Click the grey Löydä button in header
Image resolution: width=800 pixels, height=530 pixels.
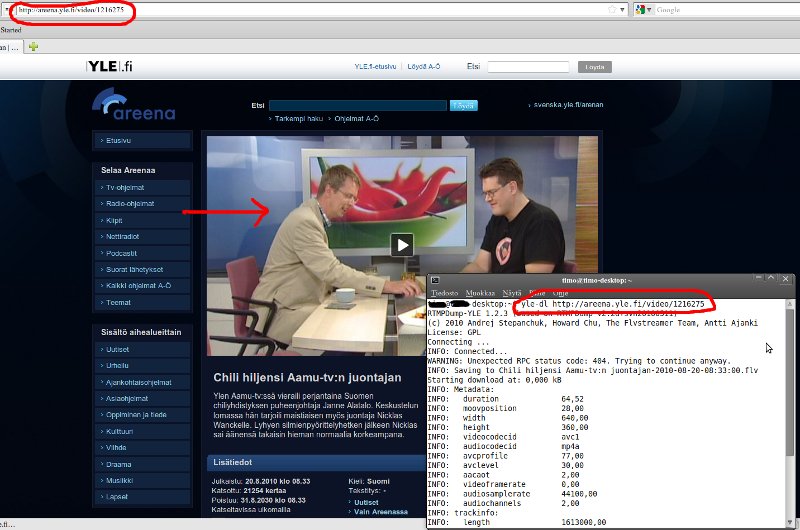(x=594, y=67)
